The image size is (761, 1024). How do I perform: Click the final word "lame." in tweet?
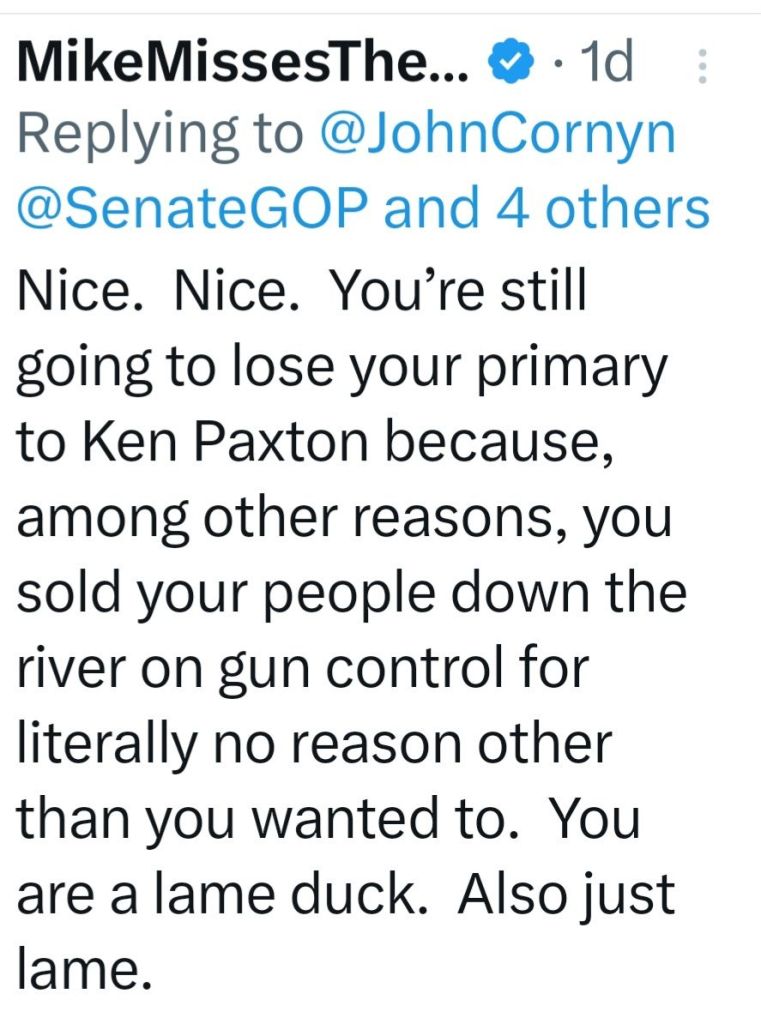click(x=83, y=967)
